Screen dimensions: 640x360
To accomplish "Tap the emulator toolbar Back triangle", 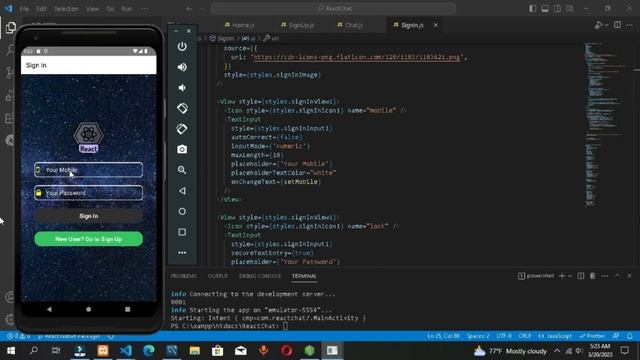I will (x=182, y=191).
